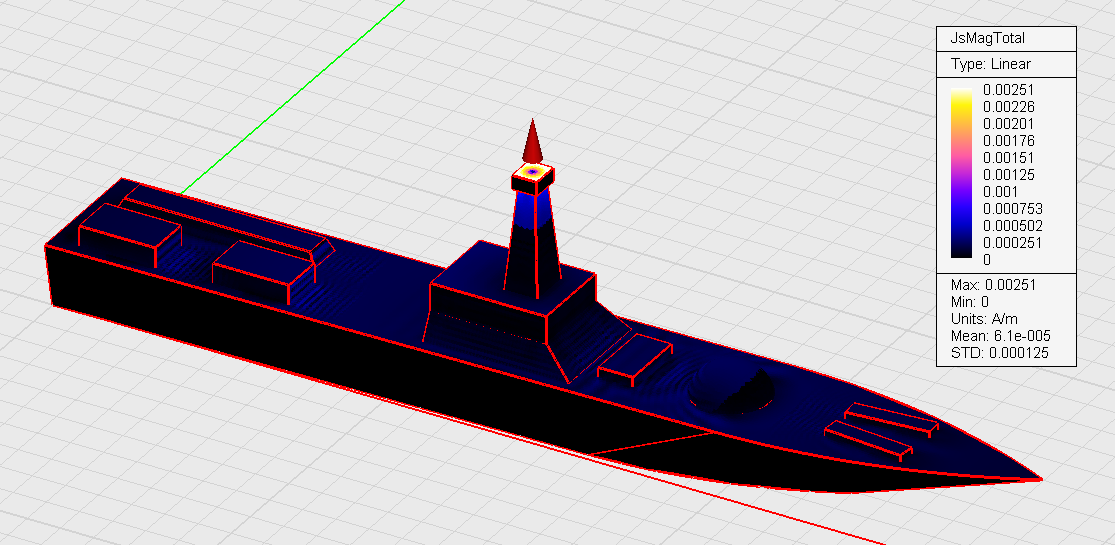This screenshot has height=545, width=1115.
Task: Click the 0.00176 scale label
Action: (1008, 141)
